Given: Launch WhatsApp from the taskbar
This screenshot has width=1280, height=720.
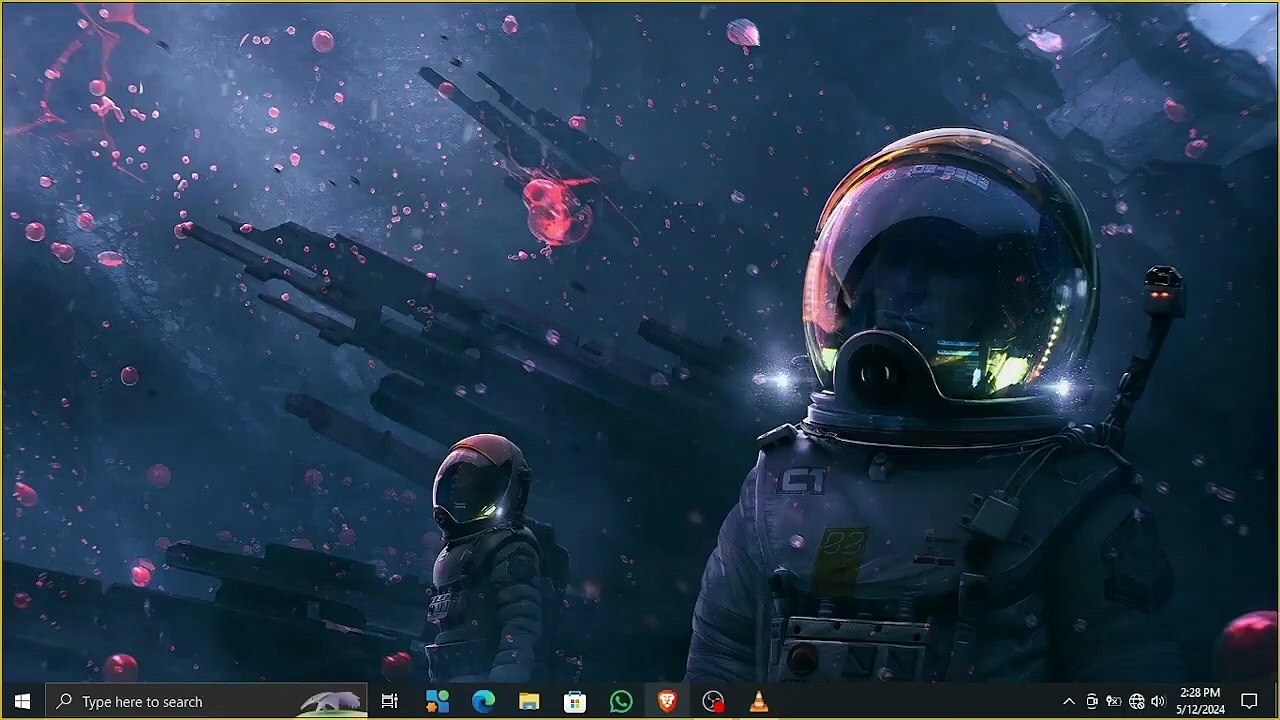Looking at the screenshot, I should (x=621, y=701).
